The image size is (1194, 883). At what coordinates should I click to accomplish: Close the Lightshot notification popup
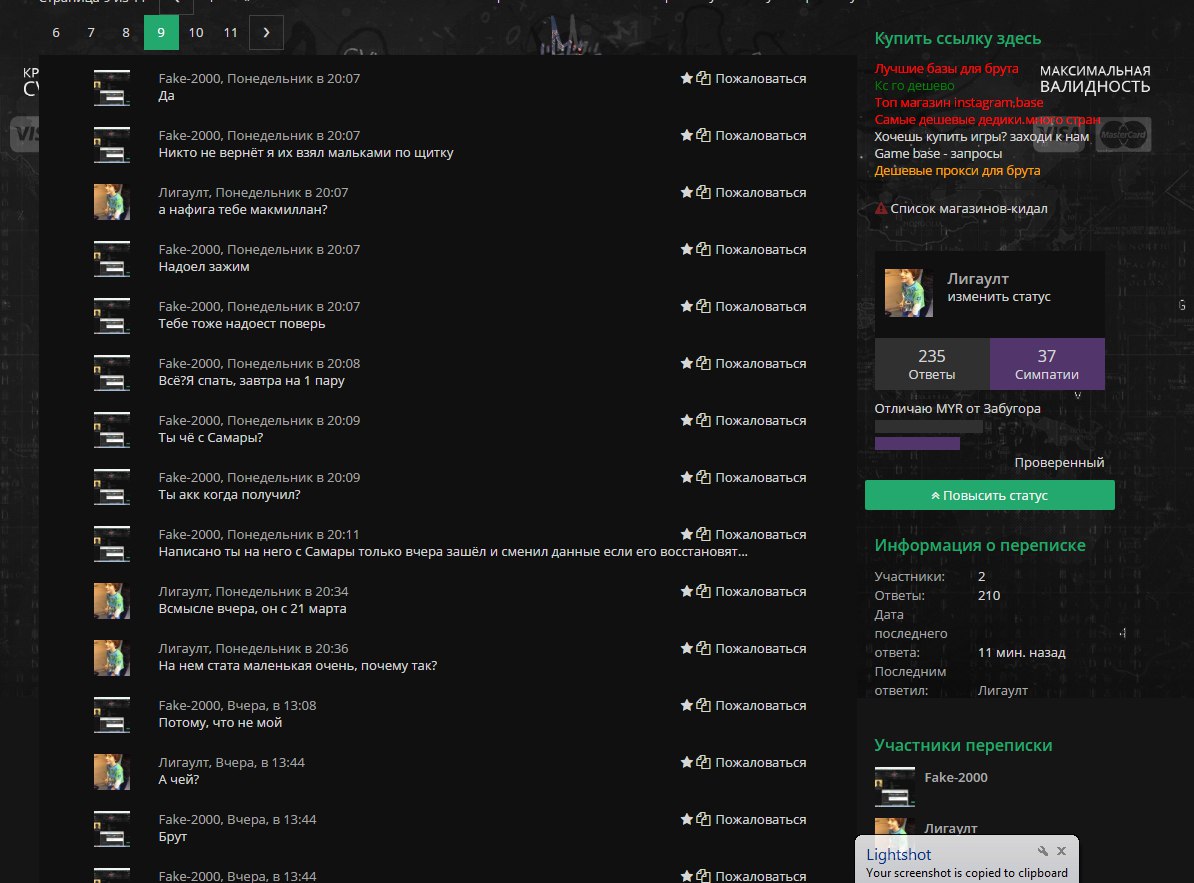click(1062, 851)
